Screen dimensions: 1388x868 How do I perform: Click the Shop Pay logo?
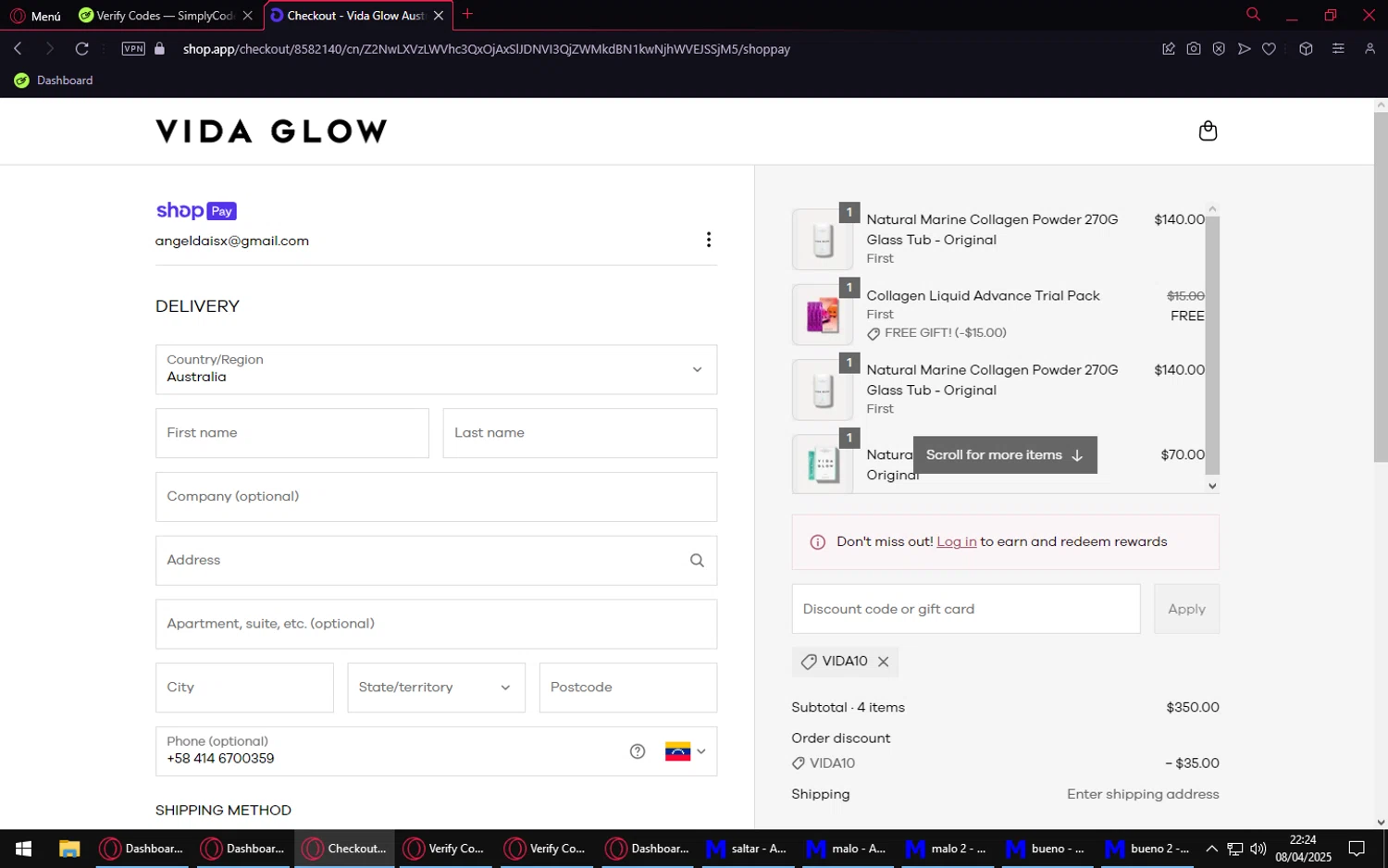(x=196, y=211)
